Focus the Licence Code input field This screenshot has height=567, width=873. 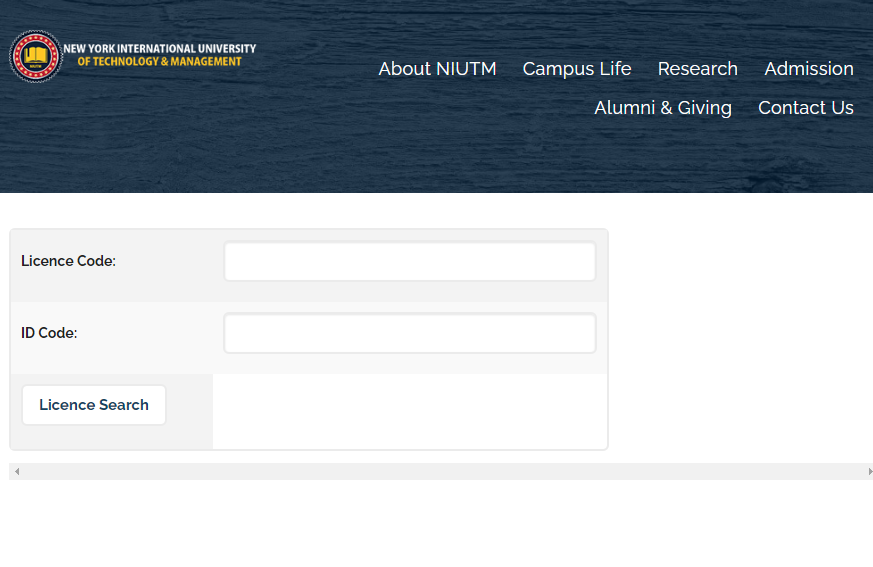[x=410, y=261]
